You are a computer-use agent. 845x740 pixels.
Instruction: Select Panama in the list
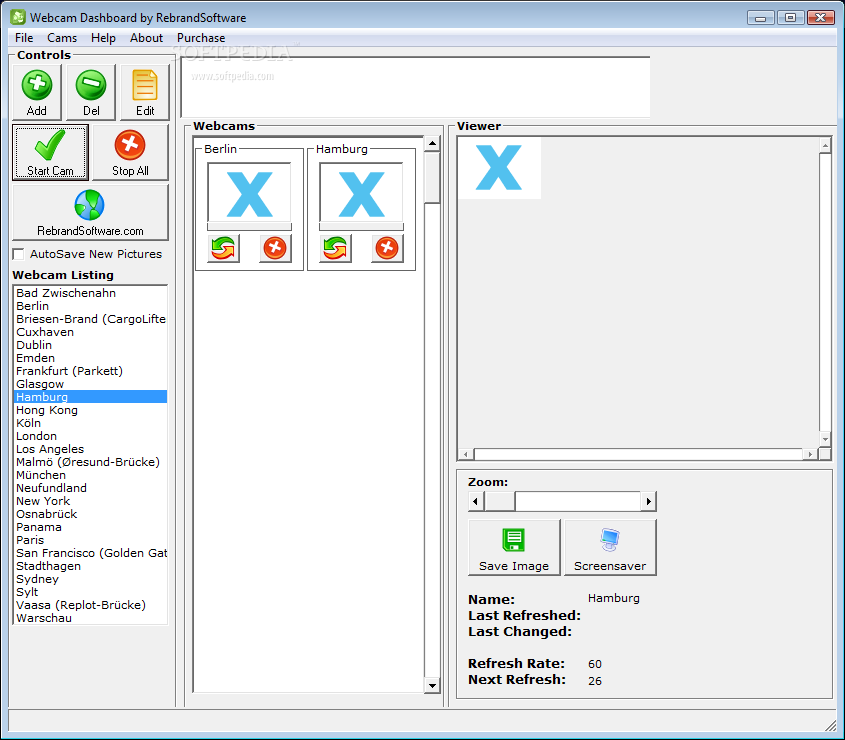(90, 527)
